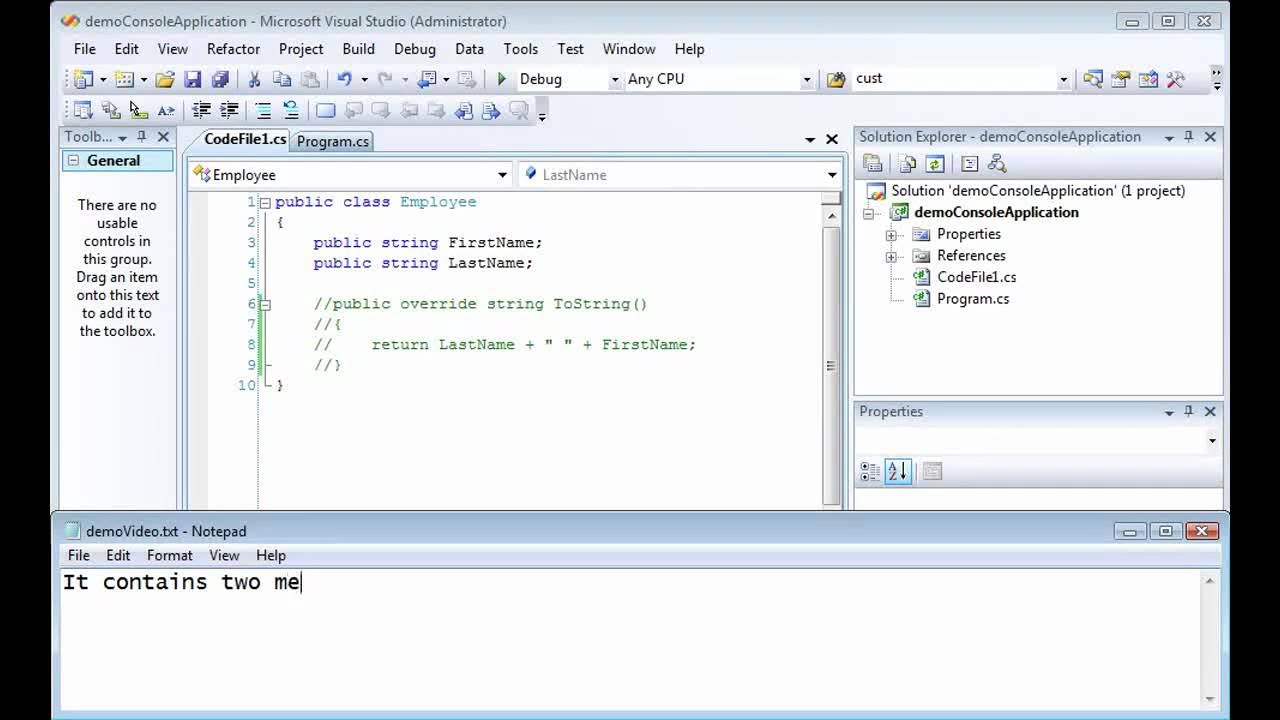The image size is (1280, 720).
Task: Open the Debug menu in Visual Studio
Action: click(x=414, y=49)
